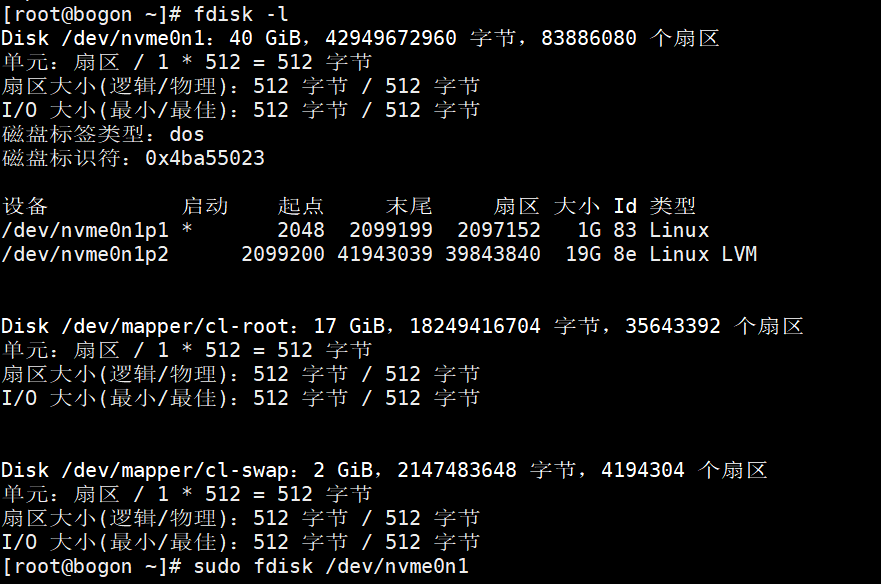The image size is (881, 584).
Task: Click the 末尾 column header
Action: (x=409, y=206)
